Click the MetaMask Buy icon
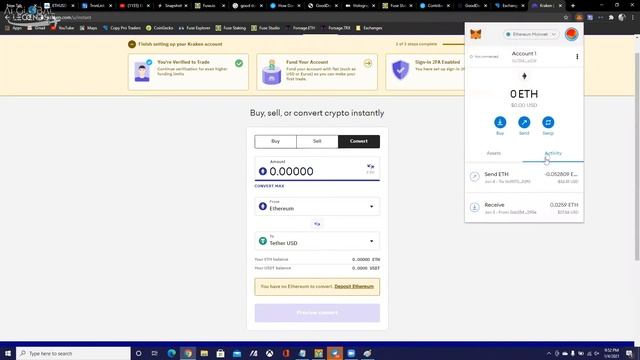The width and height of the screenshot is (640, 360). (500, 122)
